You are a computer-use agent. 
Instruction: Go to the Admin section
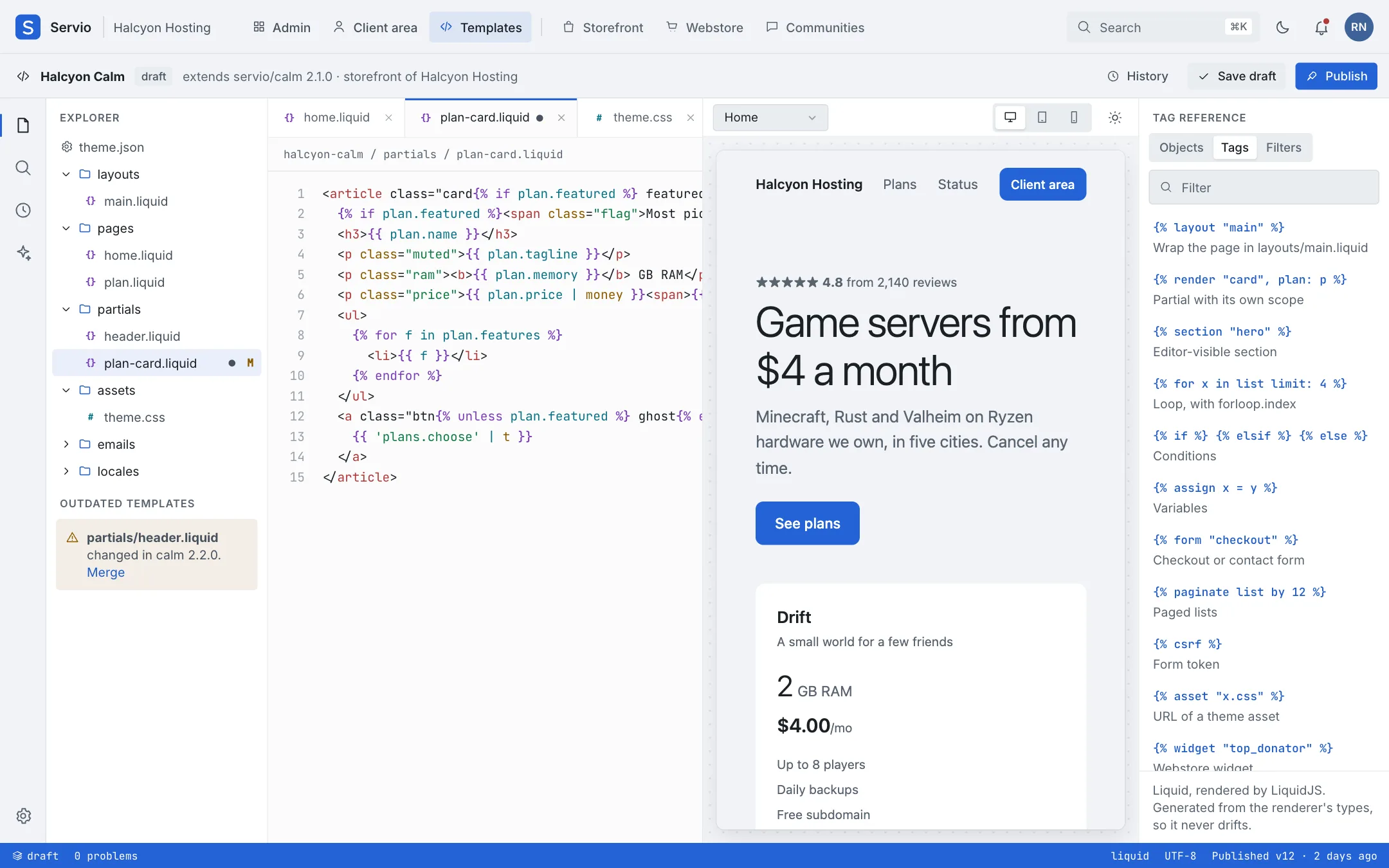click(282, 27)
